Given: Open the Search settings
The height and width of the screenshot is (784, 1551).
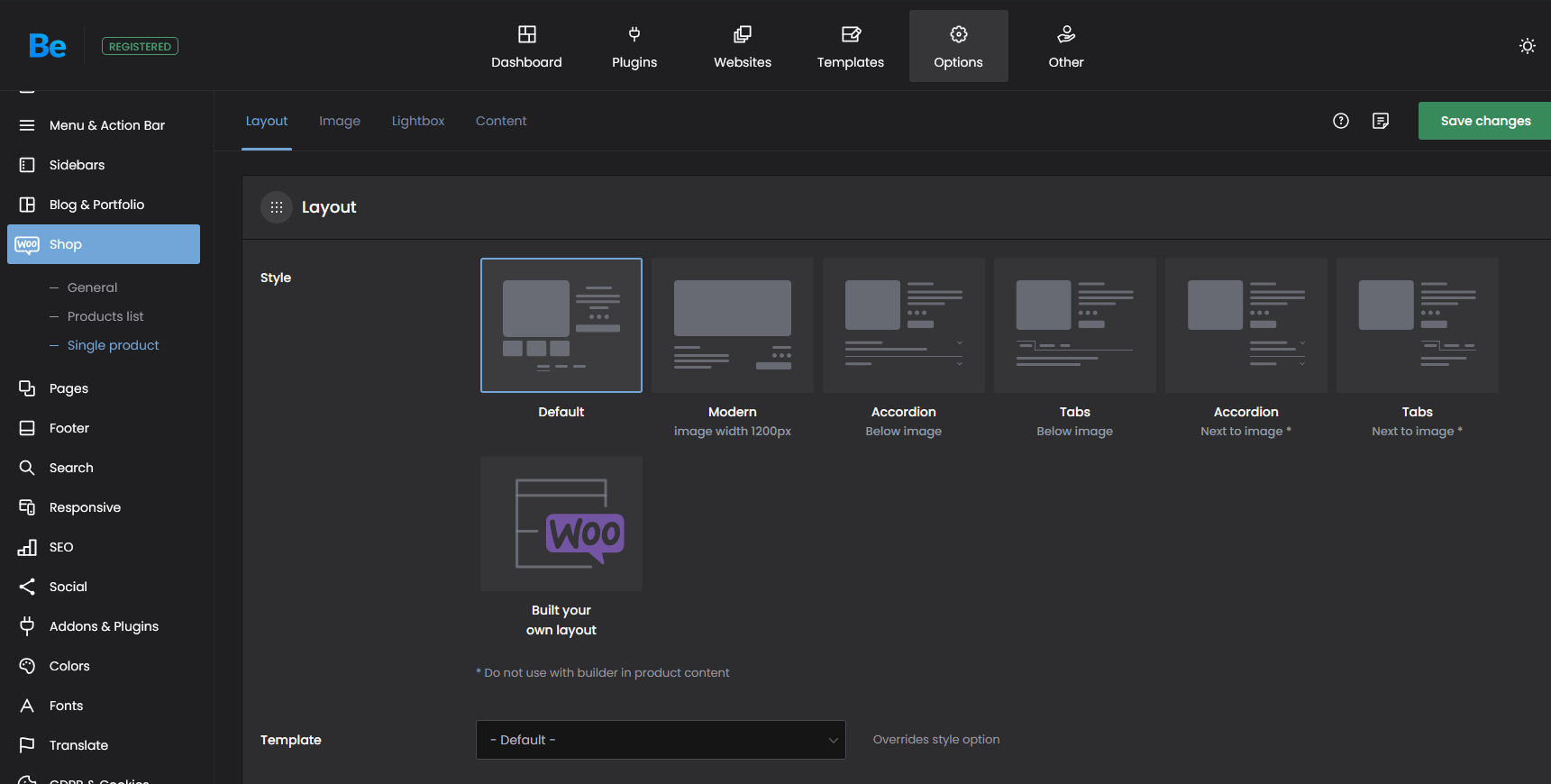Looking at the screenshot, I should tap(104, 468).
